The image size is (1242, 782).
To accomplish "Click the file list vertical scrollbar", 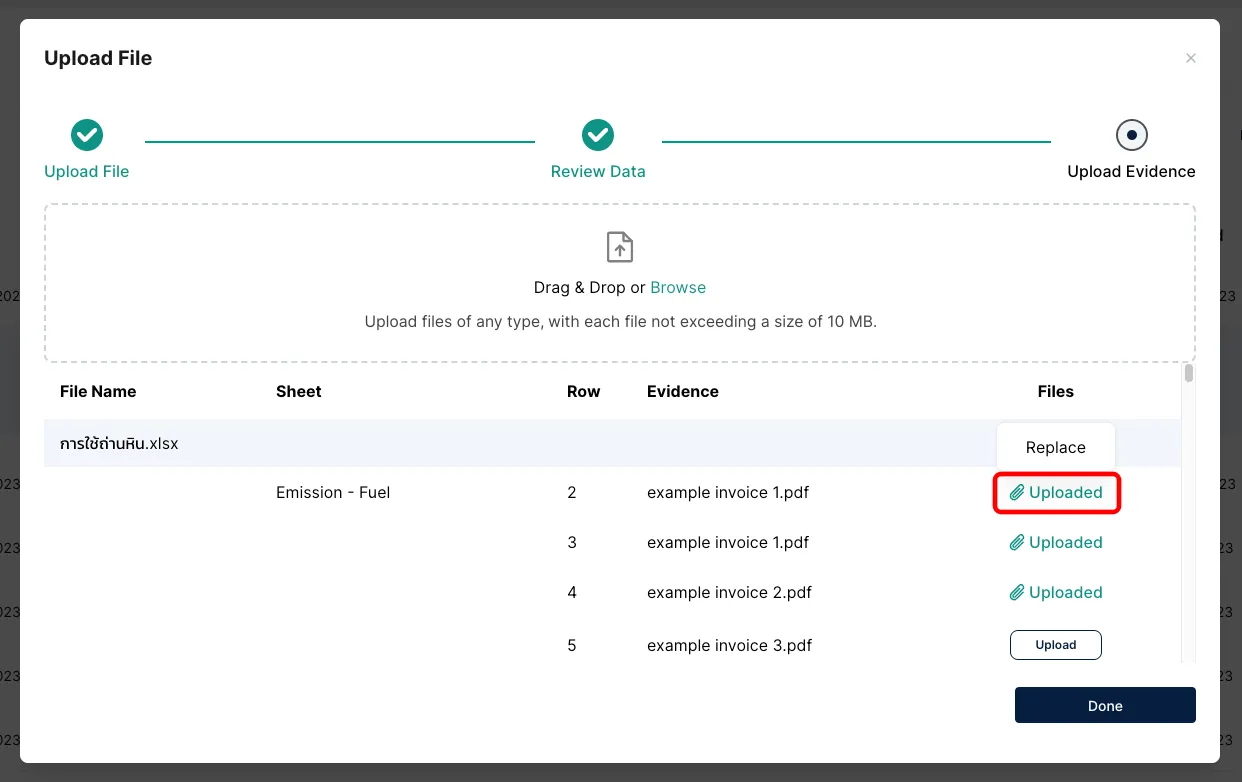I will pos(1188,374).
